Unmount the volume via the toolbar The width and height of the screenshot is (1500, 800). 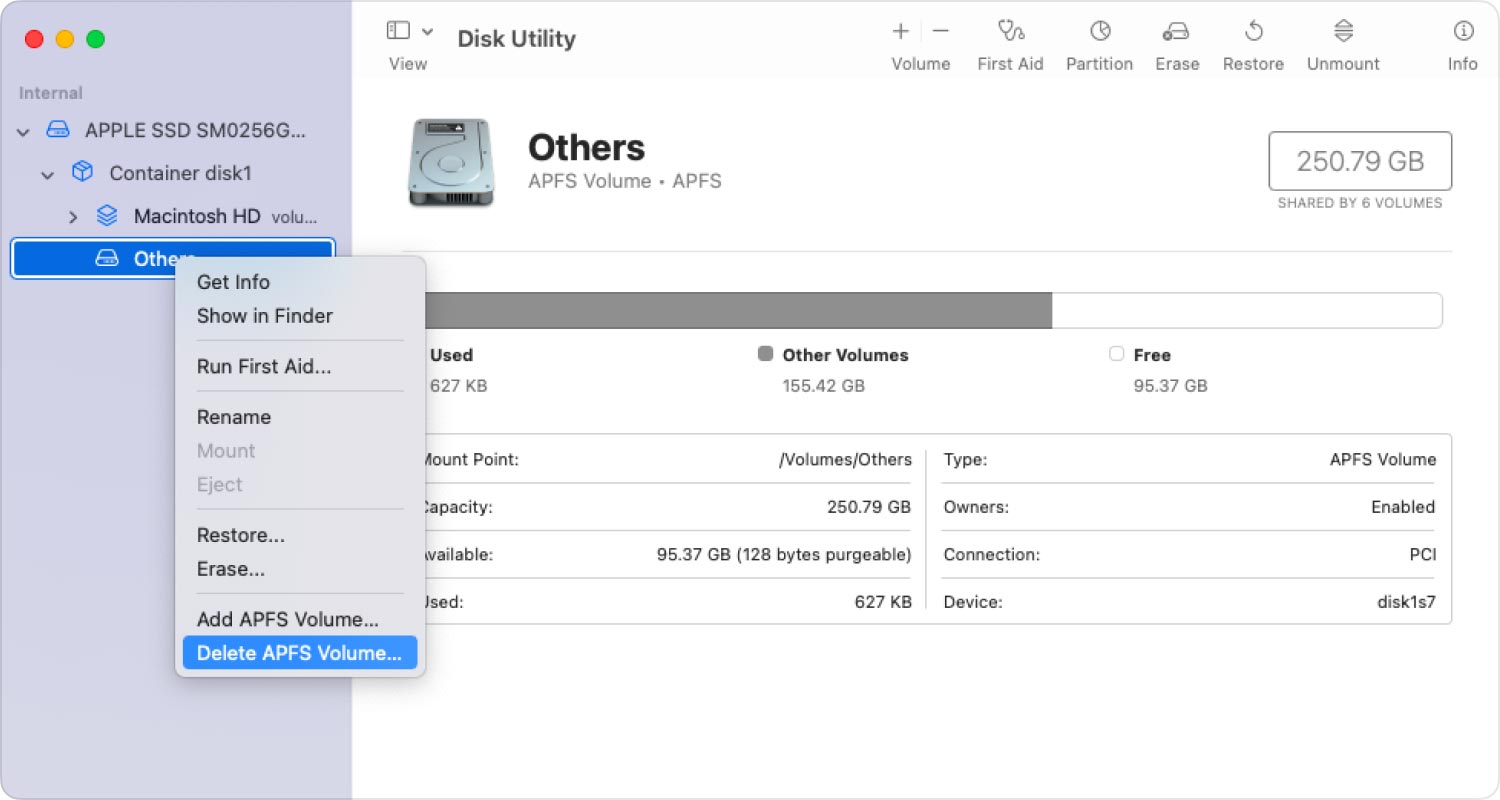(x=1343, y=31)
